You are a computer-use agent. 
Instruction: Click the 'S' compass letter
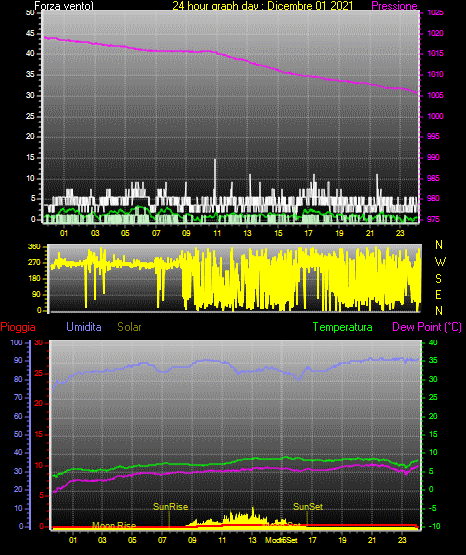(438, 279)
